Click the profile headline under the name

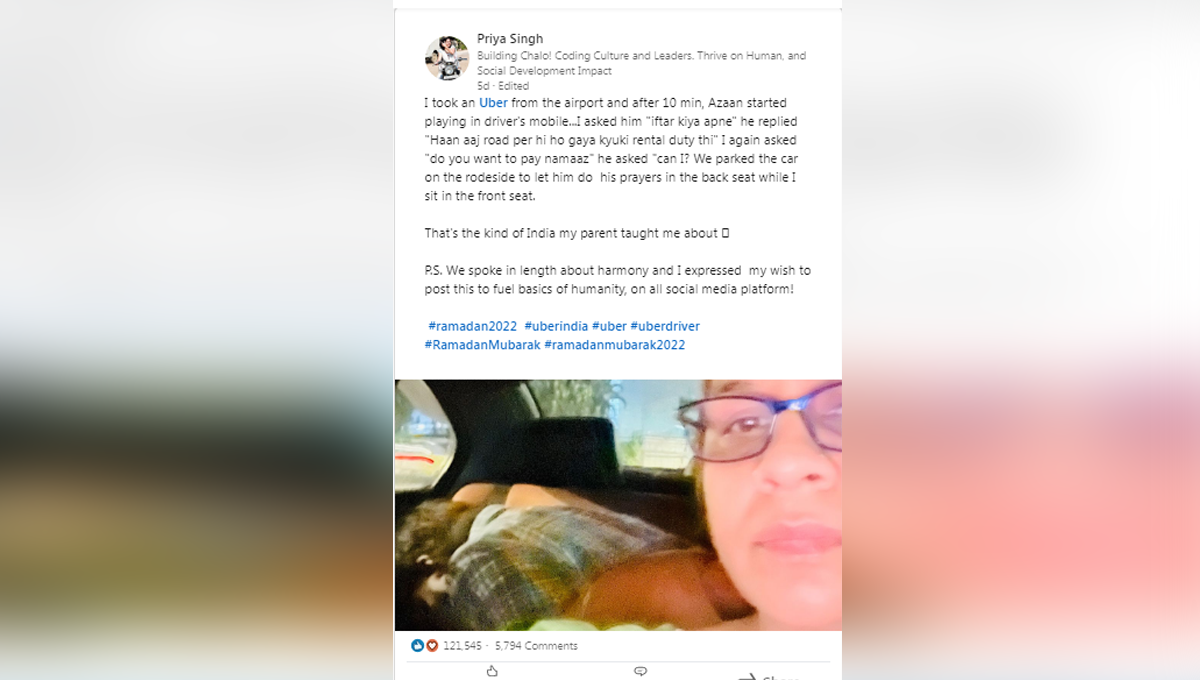(641, 64)
